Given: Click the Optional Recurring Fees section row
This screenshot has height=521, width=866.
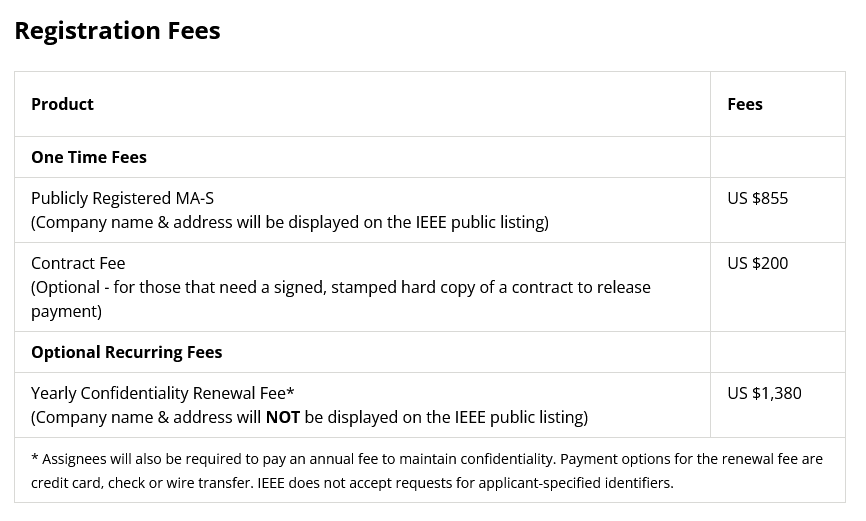Looking at the screenshot, I should tap(127, 352).
